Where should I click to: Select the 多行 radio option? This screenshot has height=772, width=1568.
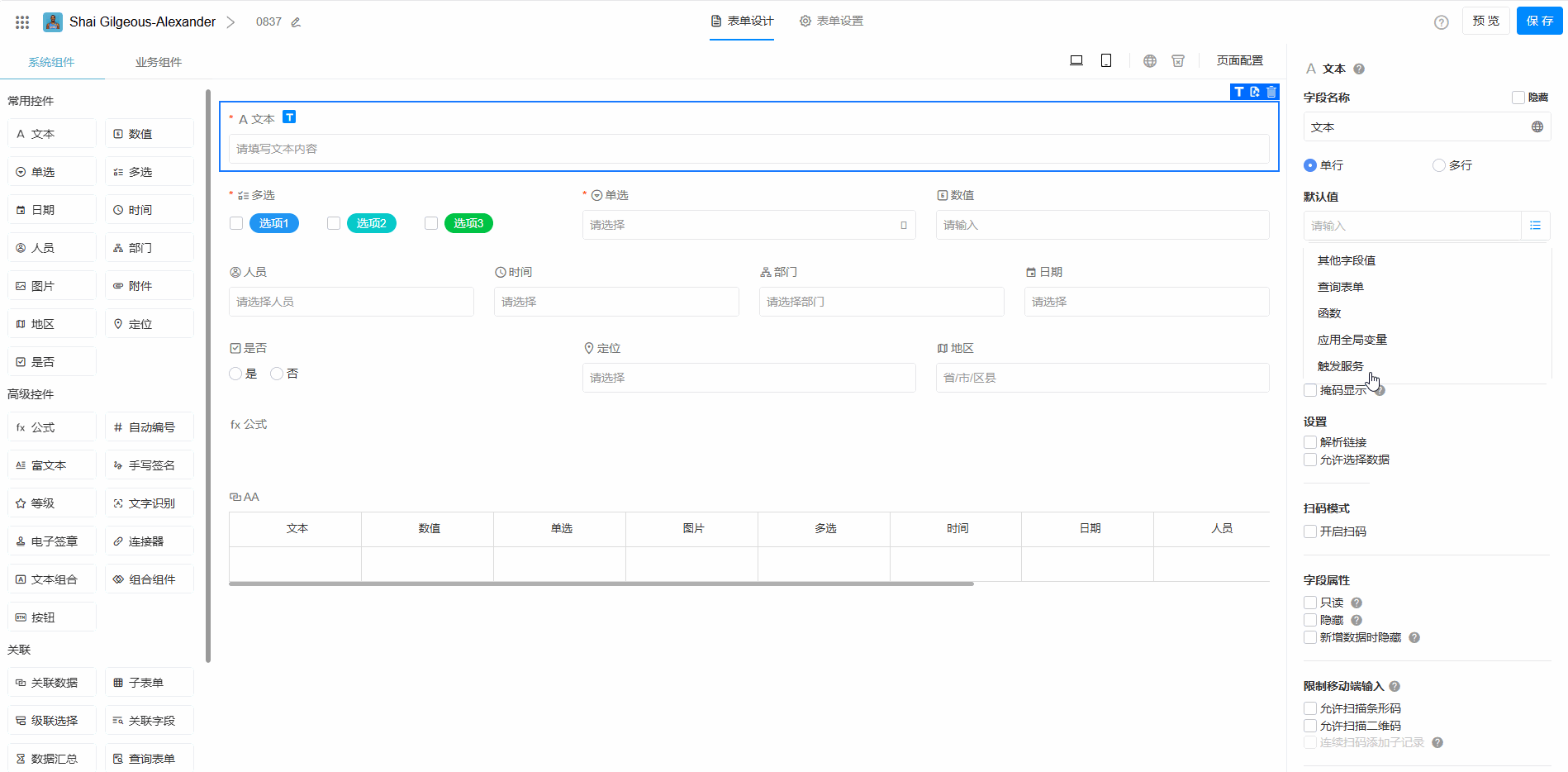pyautogui.click(x=1439, y=165)
